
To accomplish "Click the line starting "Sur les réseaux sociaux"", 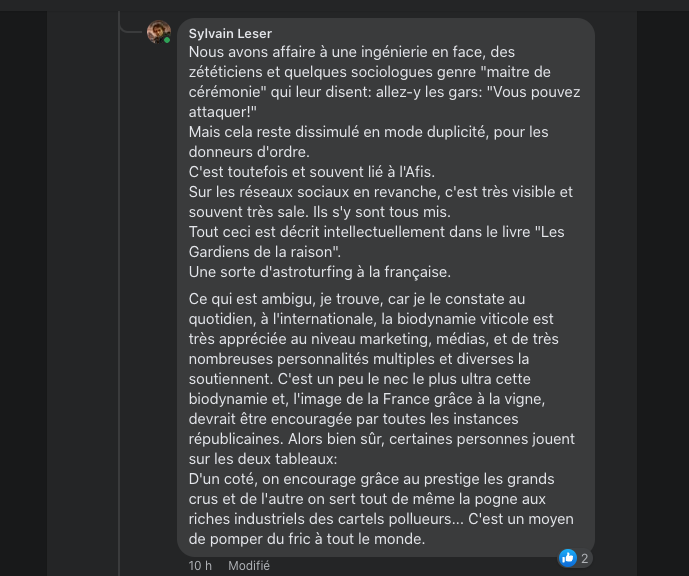I will [380, 192].
